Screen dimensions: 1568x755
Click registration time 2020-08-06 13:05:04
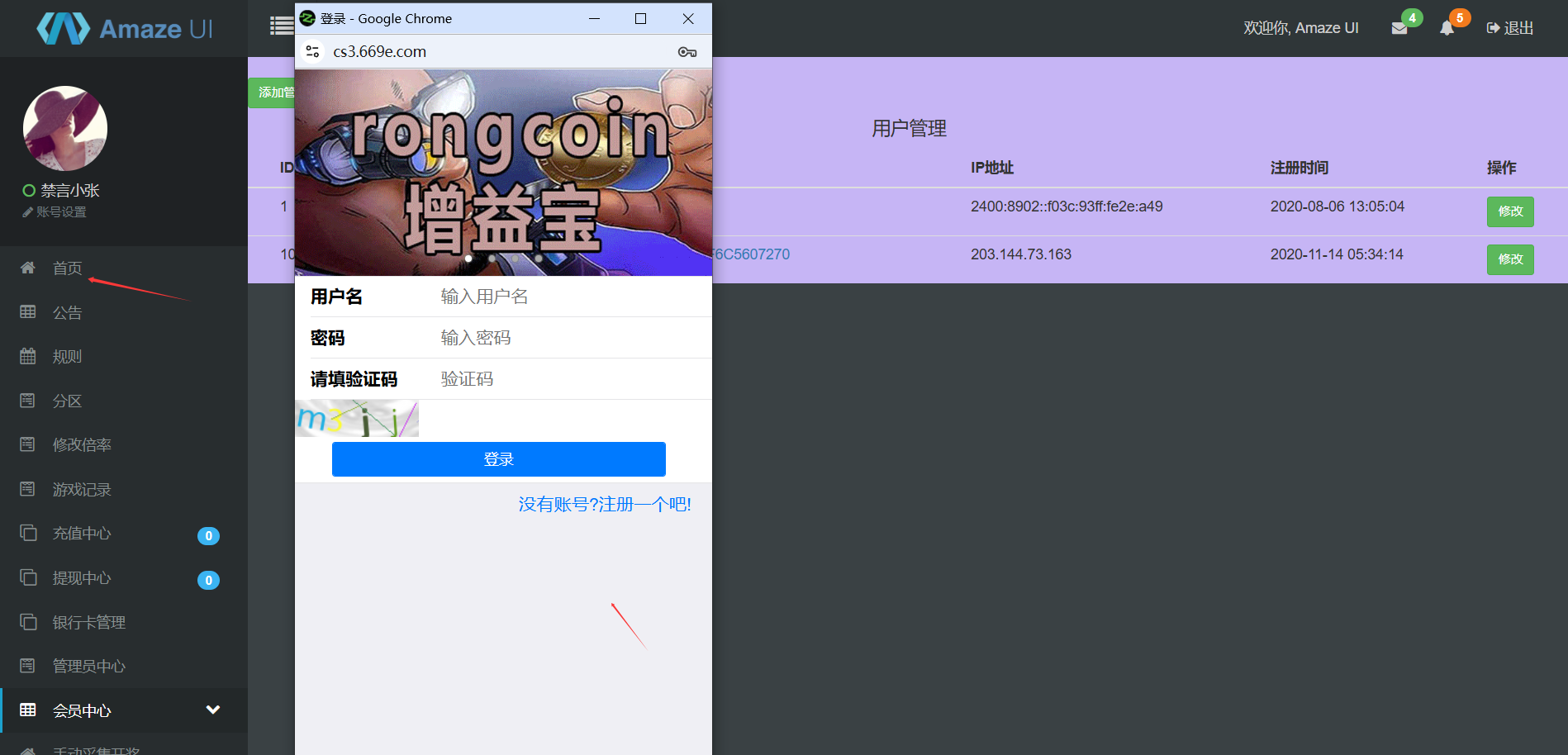[x=1338, y=207]
